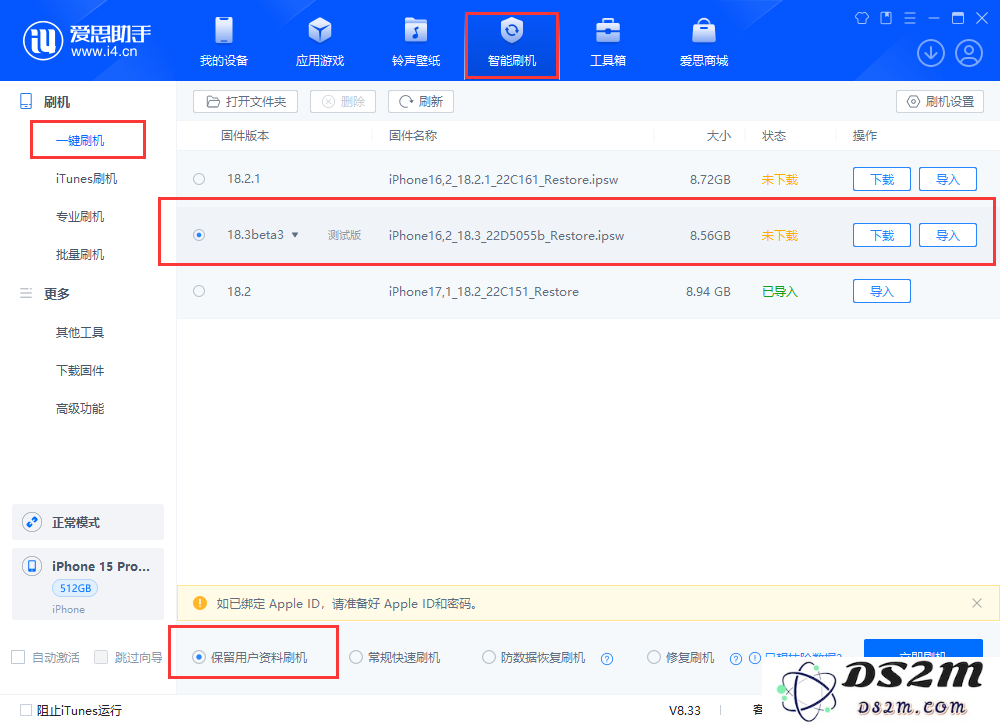Click the 更多 section list icon
Image resolution: width=1000 pixels, height=725 pixels.
[x=26, y=293]
